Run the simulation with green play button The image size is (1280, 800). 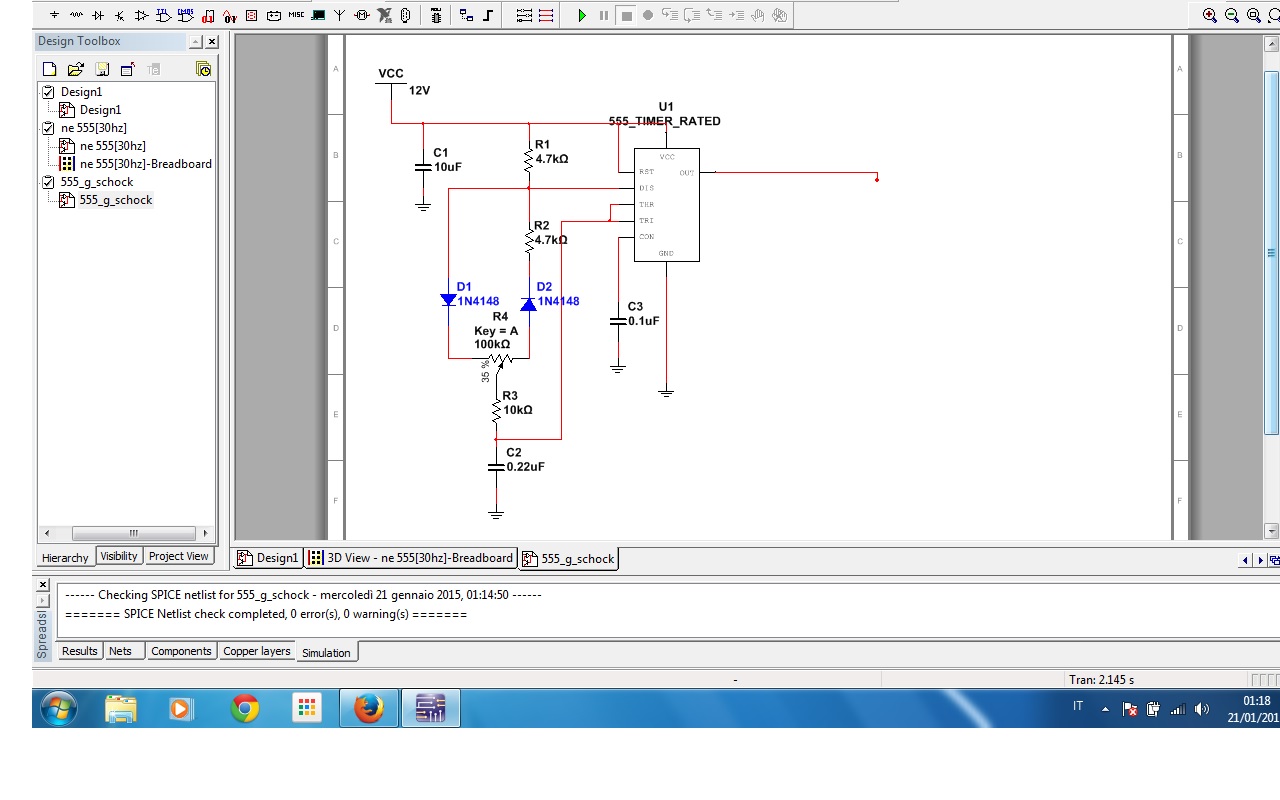[x=582, y=15]
